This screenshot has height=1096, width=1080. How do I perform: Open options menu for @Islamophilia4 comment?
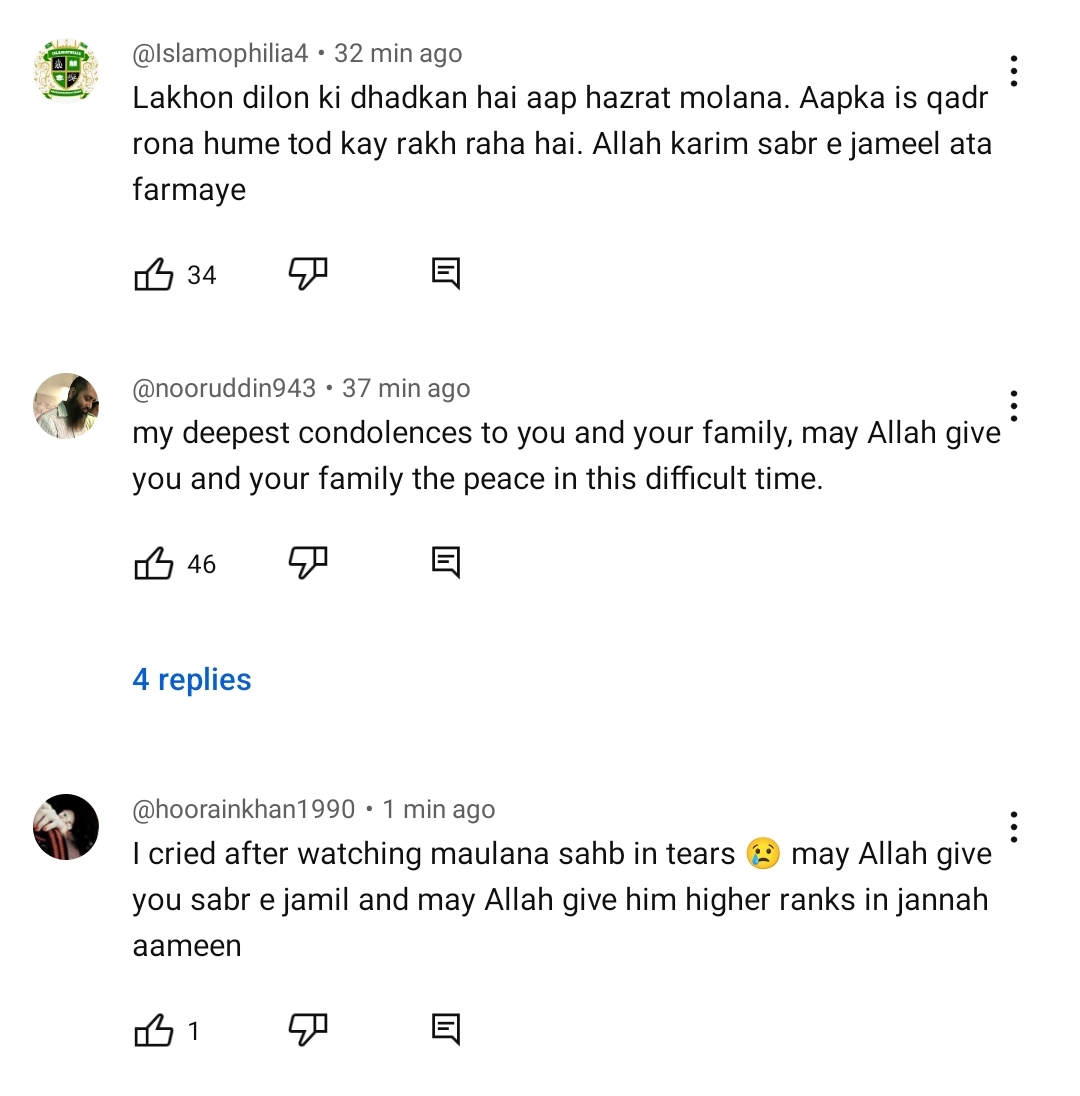click(1014, 71)
